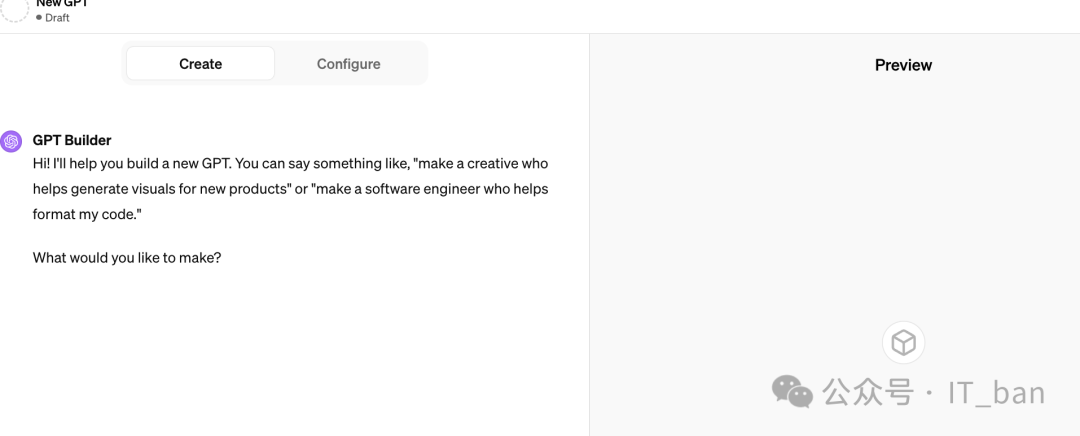Viewport: 1080px width, 436px height.
Task: Click the cube icon in Preview panel
Action: (x=903, y=343)
